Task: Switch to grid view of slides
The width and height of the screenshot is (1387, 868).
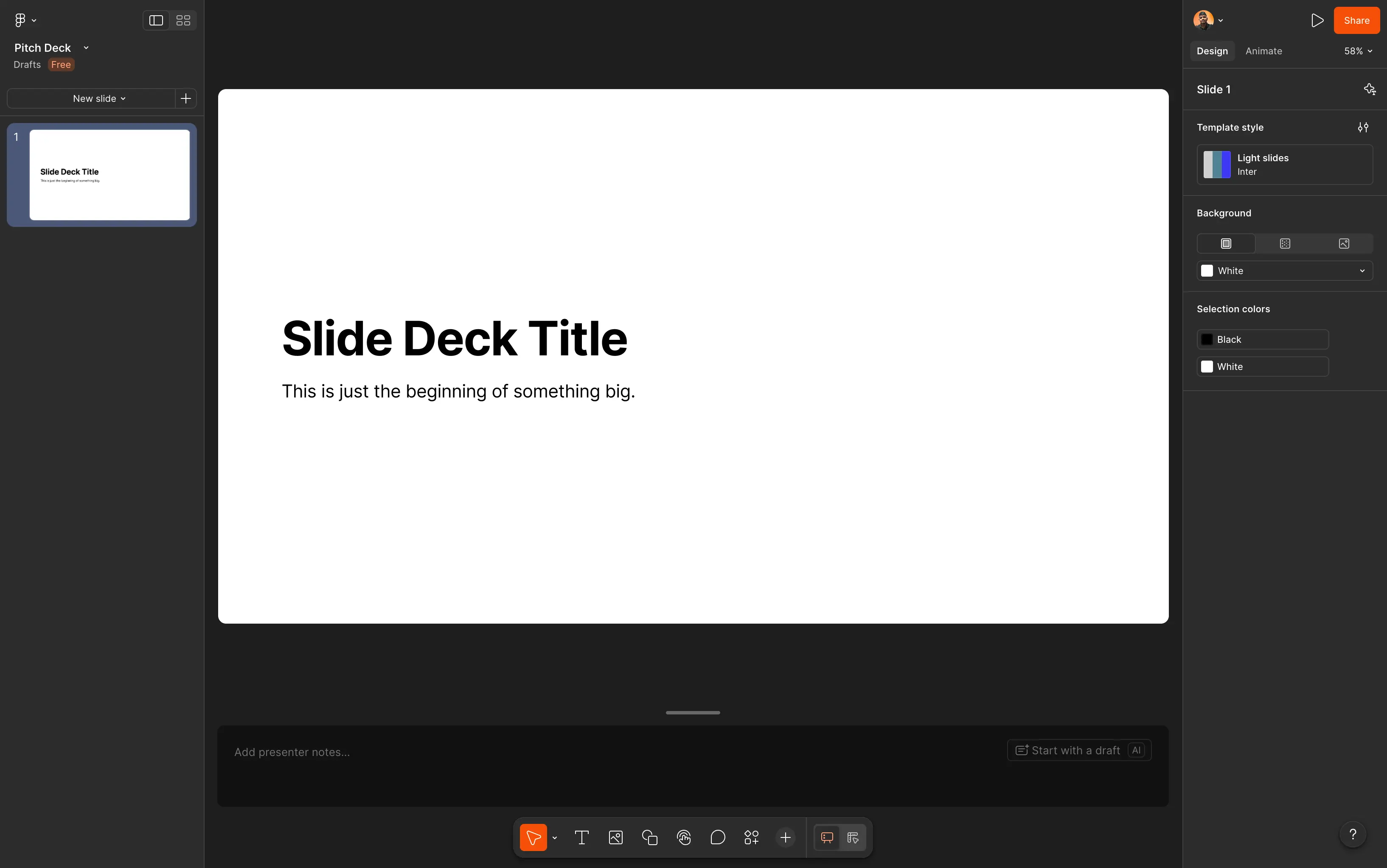Action: pyautogui.click(x=183, y=21)
